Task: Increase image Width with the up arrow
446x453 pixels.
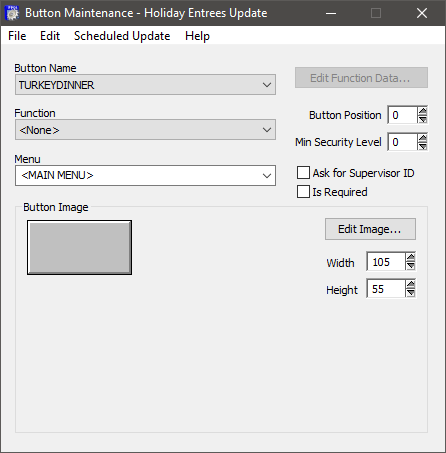Action: click(410, 258)
